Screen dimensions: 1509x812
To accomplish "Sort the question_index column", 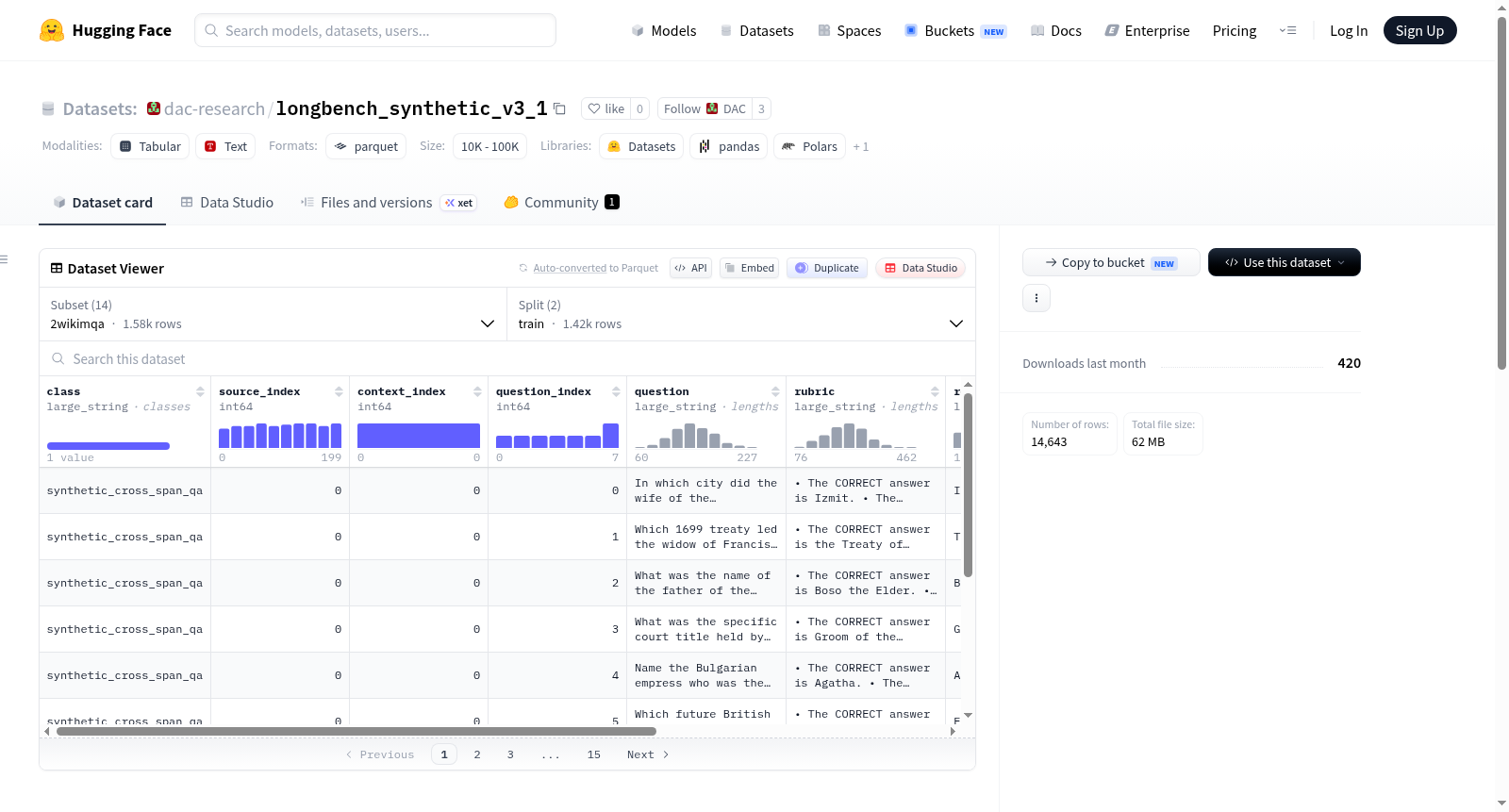I will click(x=616, y=391).
